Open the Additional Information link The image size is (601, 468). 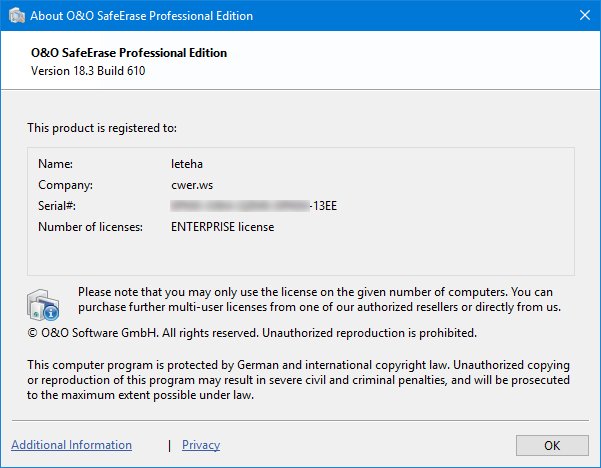tap(71, 445)
